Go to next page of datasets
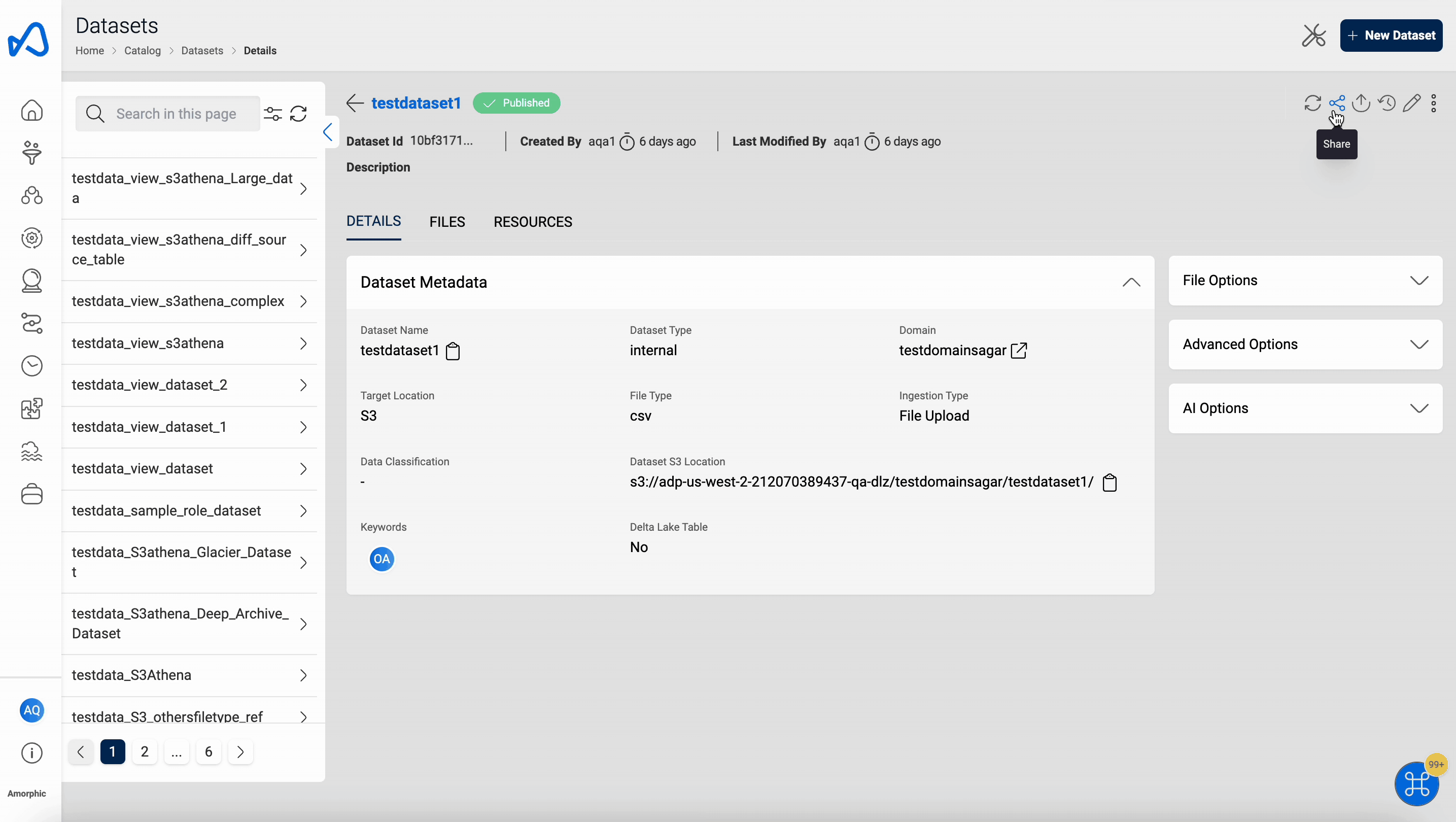 coord(240,752)
